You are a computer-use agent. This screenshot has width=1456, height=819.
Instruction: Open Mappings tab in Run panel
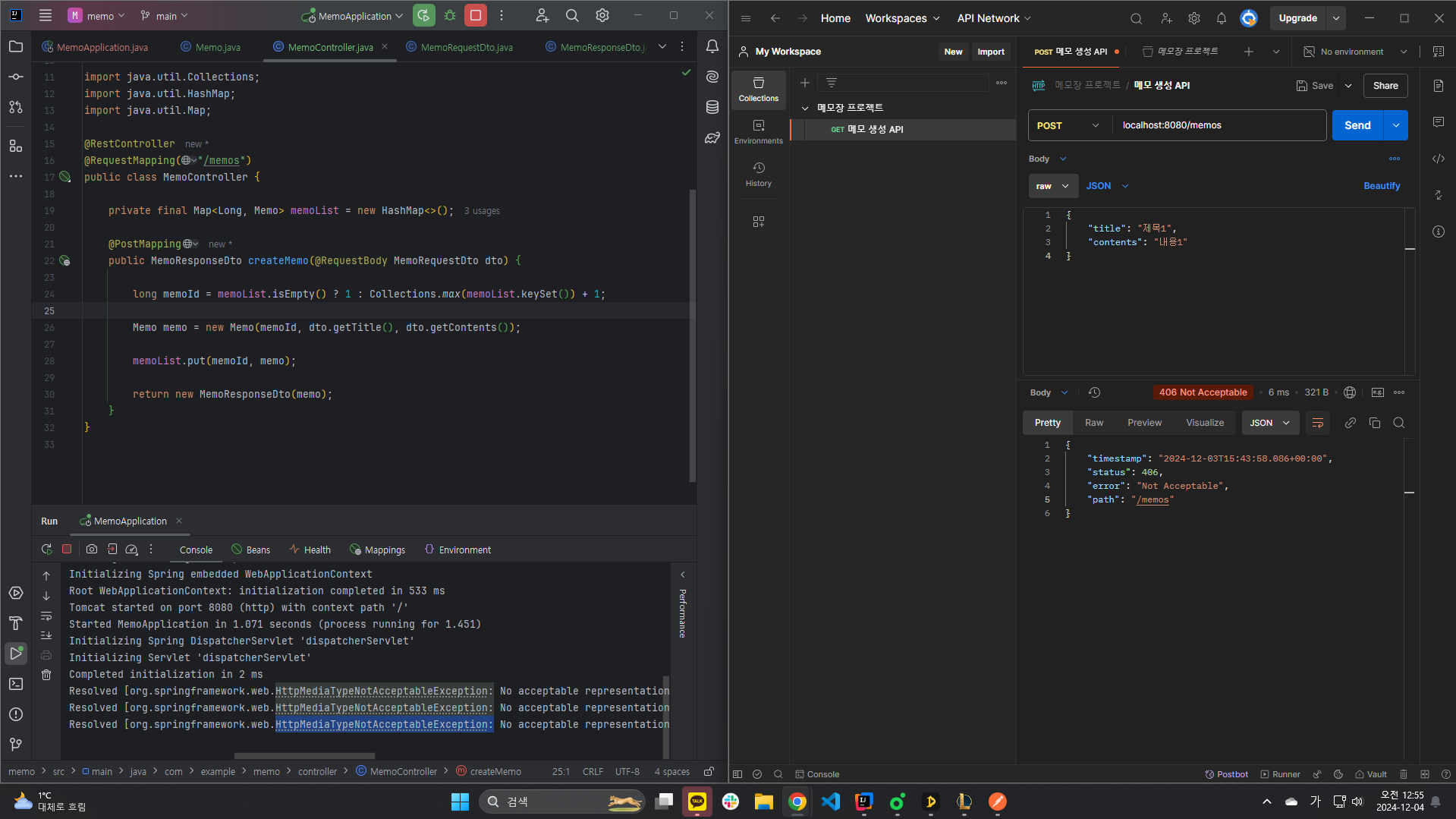pyautogui.click(x=378, y=550)
